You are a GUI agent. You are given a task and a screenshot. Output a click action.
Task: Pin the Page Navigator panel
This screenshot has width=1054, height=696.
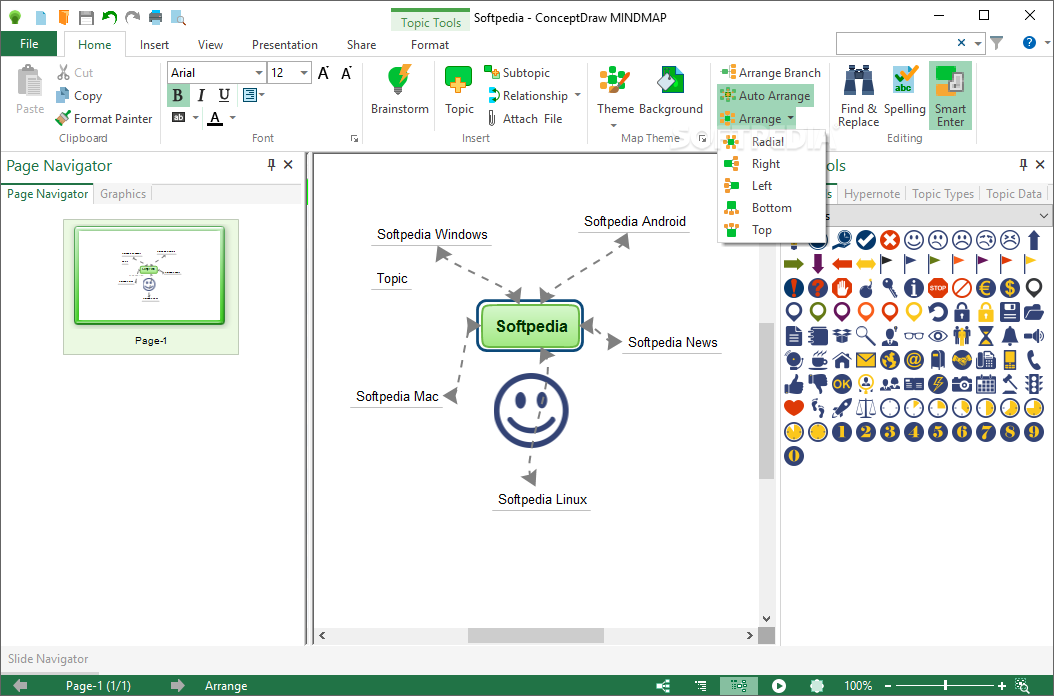[271, 165]
